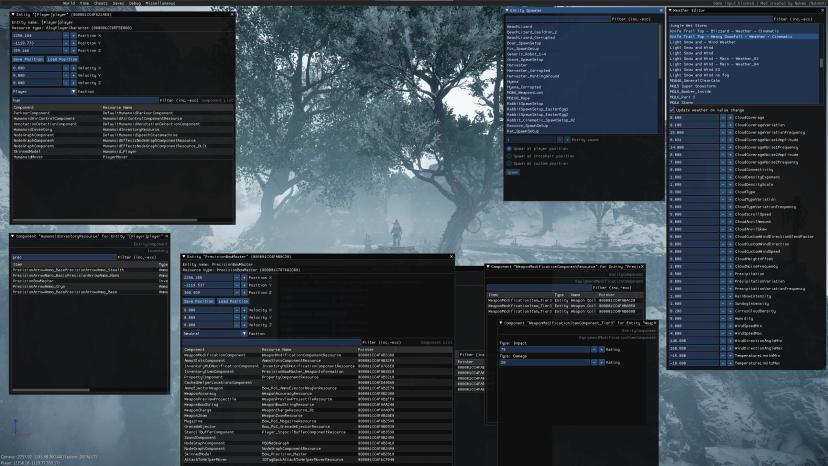Click the Spawn button
The height and width of the screenshot is (466, 828).
click(x=512, y=172)
